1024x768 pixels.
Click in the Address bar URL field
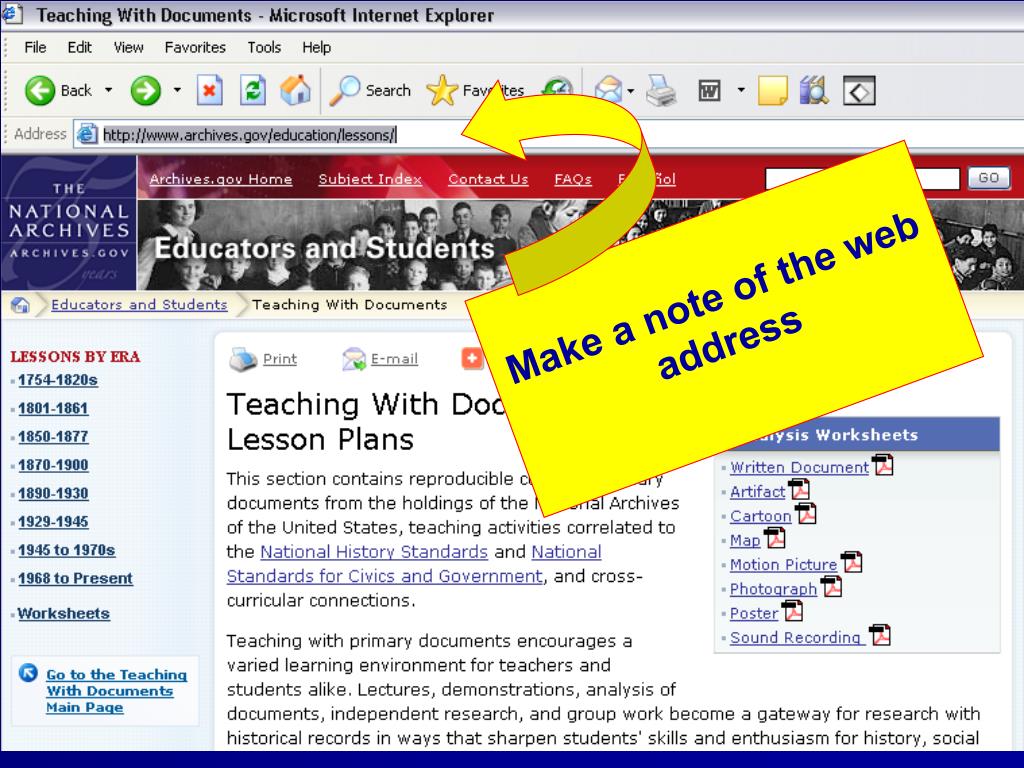[549, 135]
